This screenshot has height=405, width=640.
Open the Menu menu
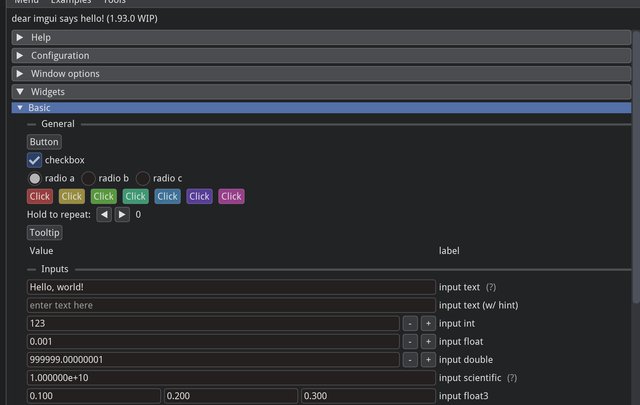click(27, 2)
